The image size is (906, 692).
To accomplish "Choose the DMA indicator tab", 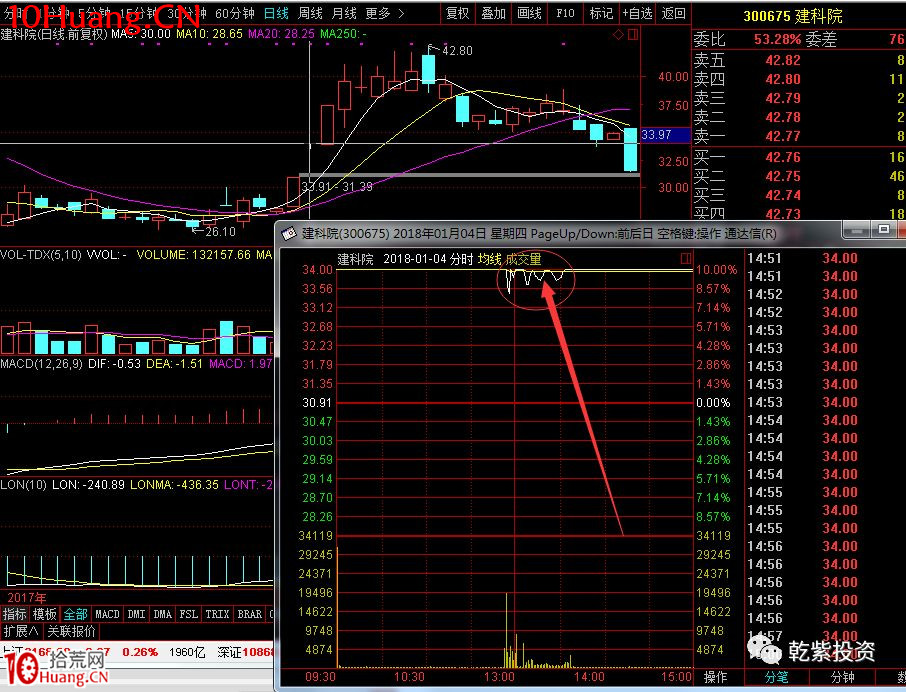I will pos(162,614).
